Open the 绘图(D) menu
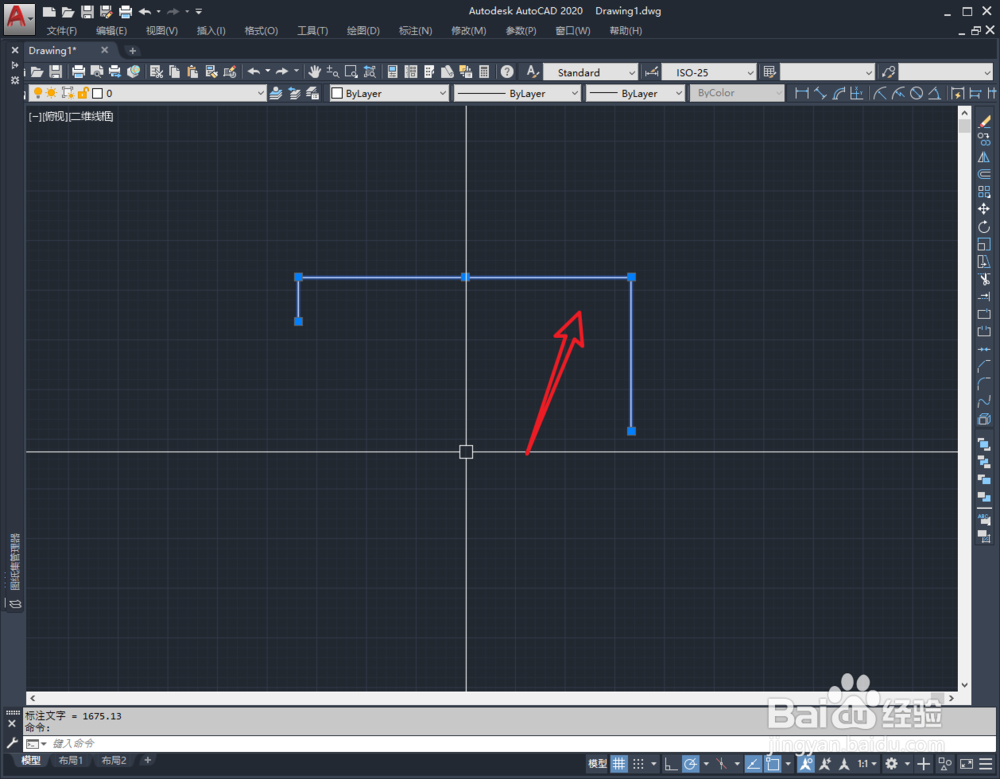This screenshot has width=1000, height=779. tap(364, 31)
